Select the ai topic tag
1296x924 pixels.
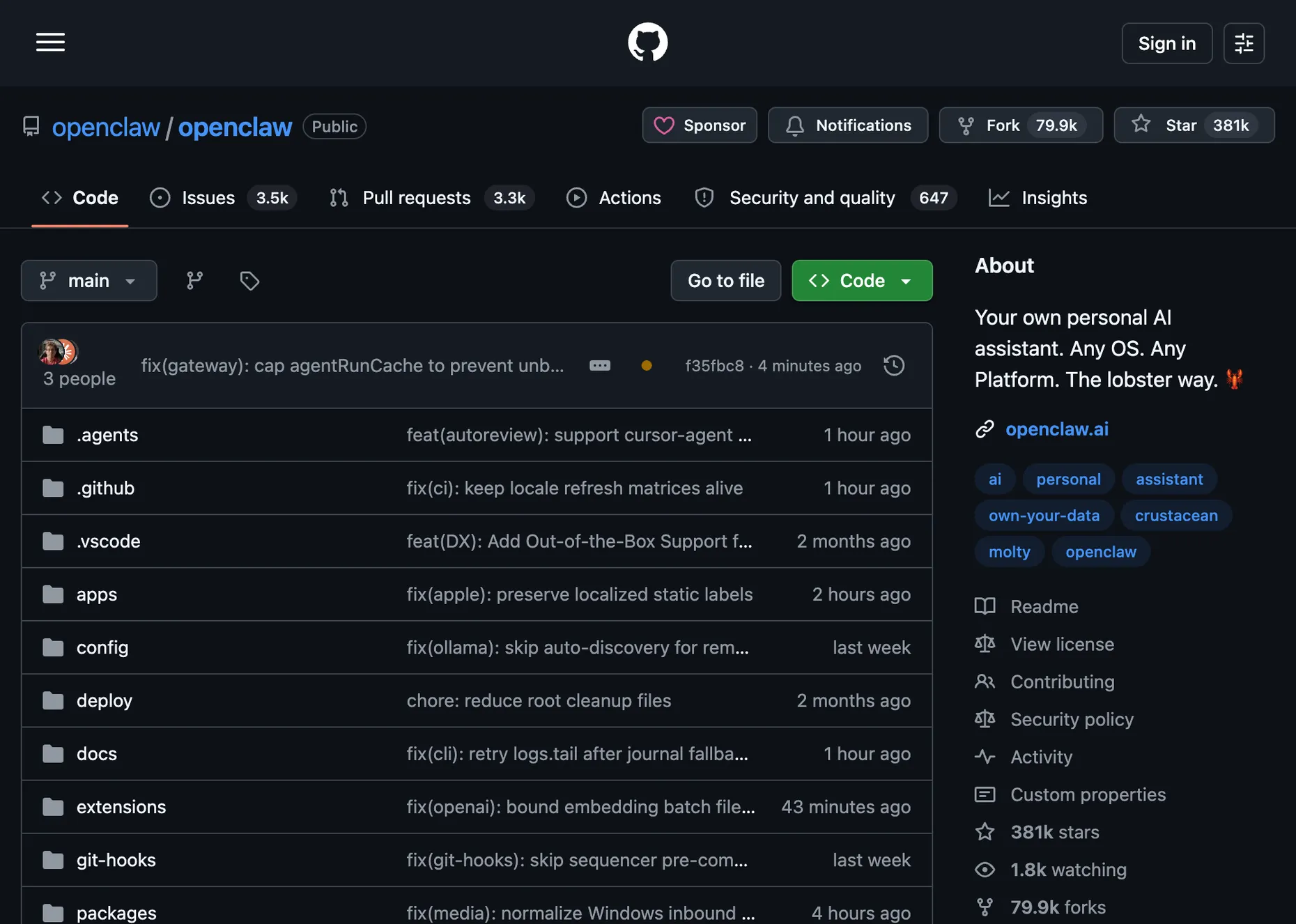coord(995,479)
